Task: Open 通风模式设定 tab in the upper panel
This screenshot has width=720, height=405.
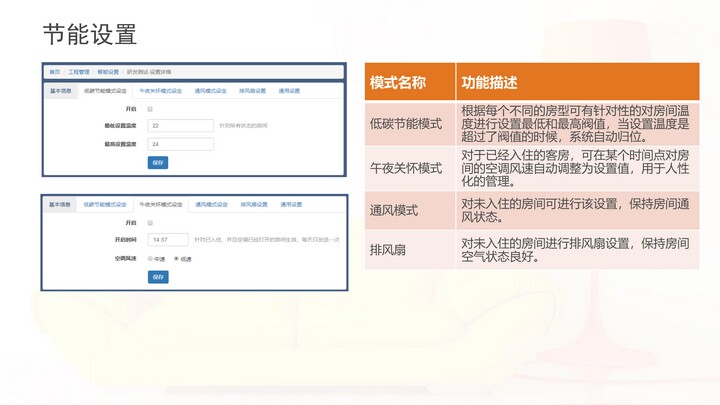Action: [211, 90]
